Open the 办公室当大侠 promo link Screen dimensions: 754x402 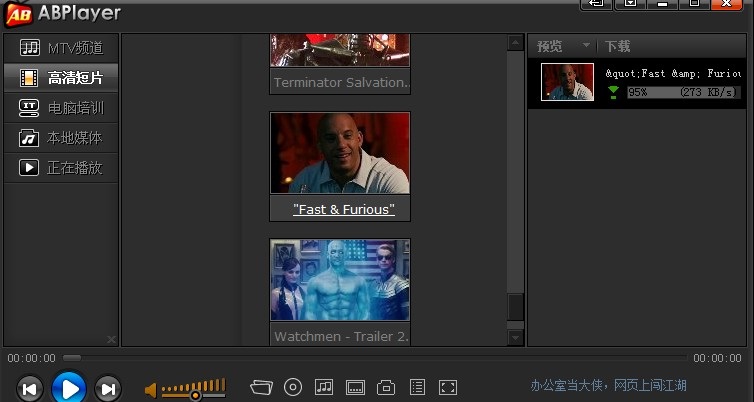[x=608, y=386]
